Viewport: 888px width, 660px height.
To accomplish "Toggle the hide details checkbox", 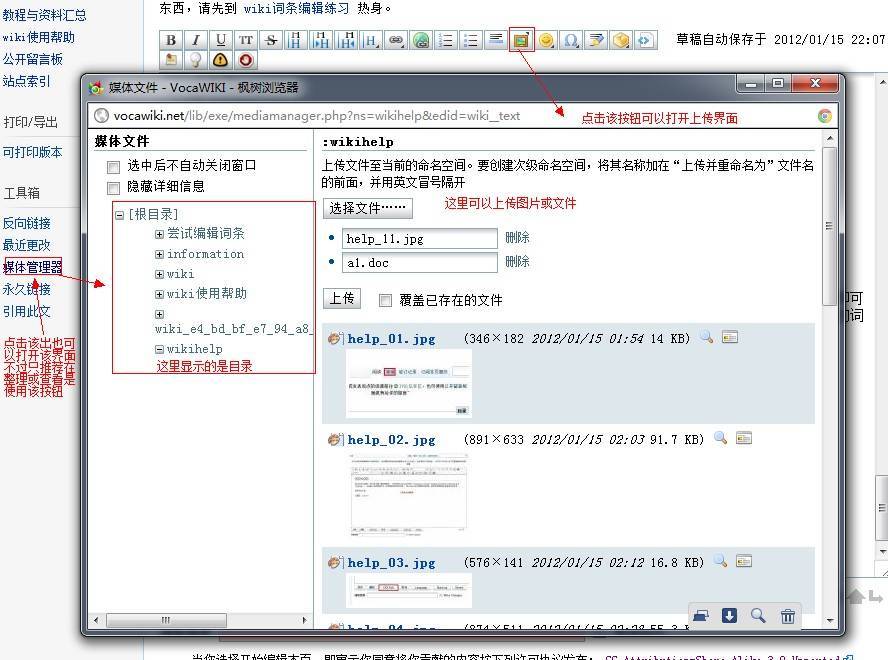I will tap(113, 188).
